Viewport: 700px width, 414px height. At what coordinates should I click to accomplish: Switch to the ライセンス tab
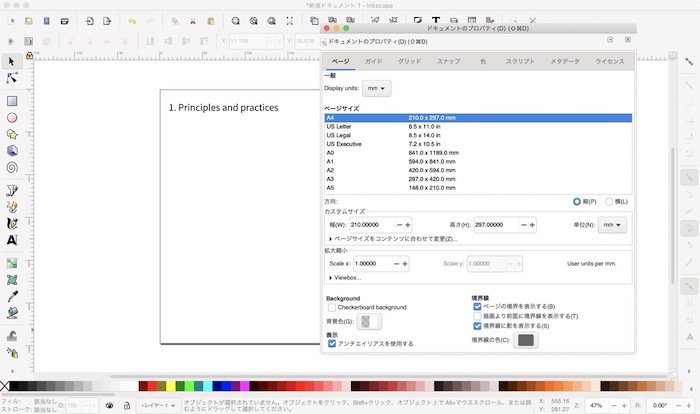609,61
